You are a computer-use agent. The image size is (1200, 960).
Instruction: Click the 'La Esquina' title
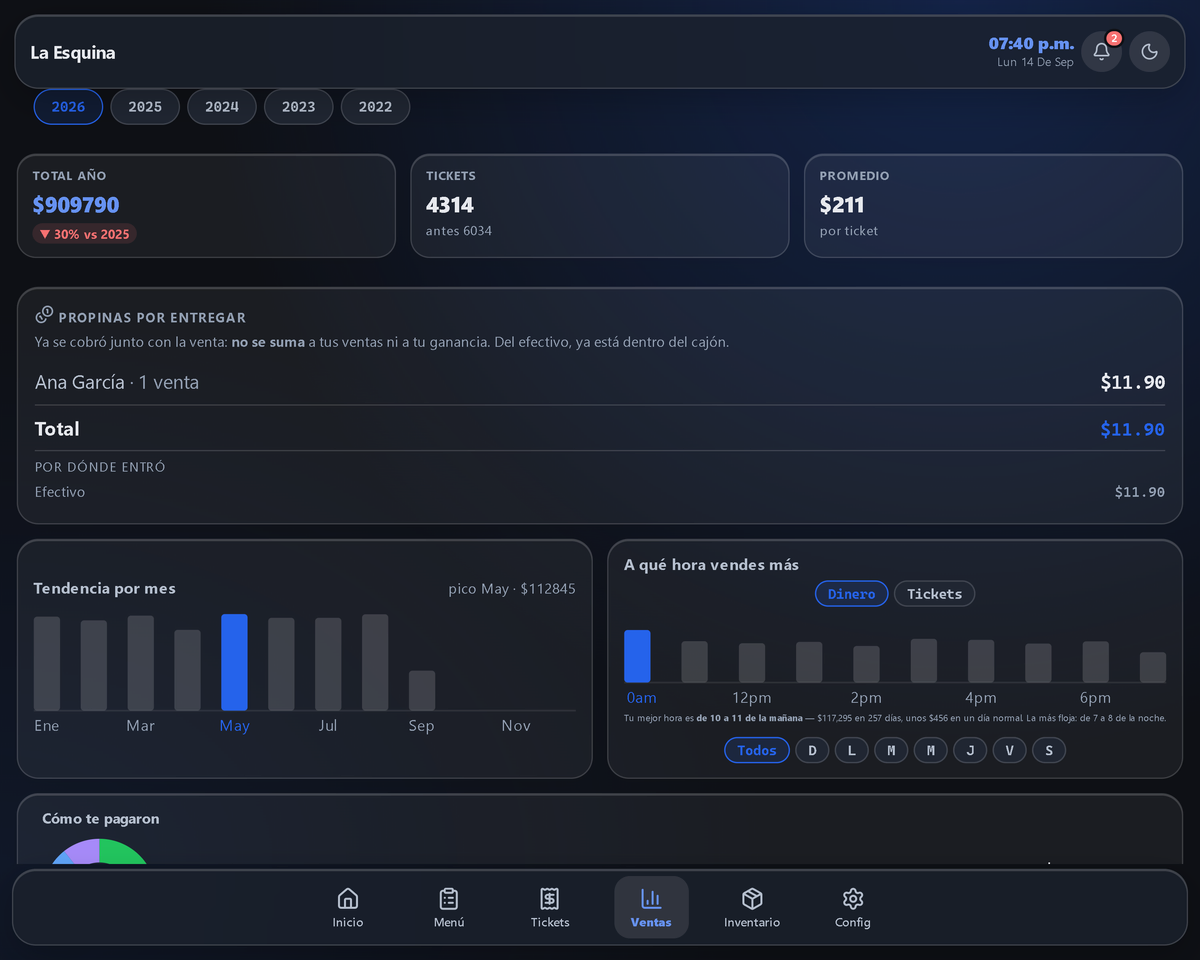click(73, 53)
